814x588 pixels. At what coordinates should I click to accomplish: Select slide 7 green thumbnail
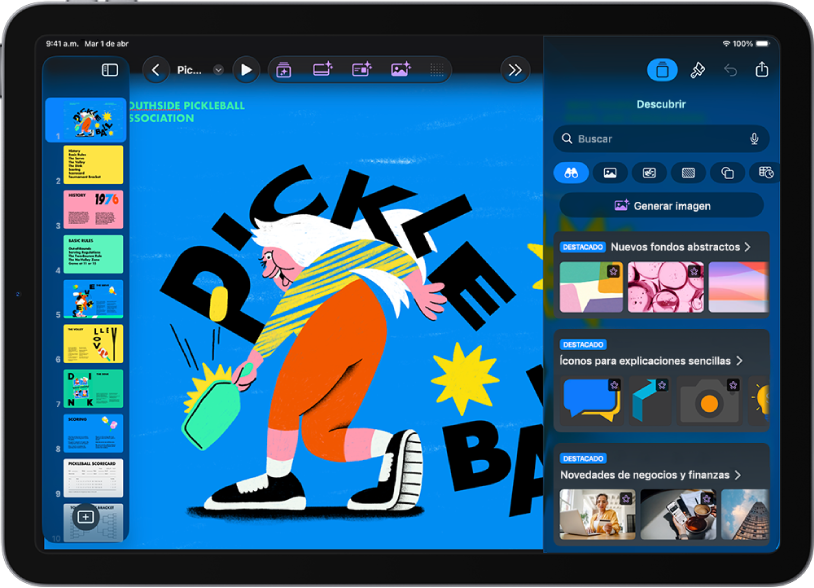tap(93, 388)
